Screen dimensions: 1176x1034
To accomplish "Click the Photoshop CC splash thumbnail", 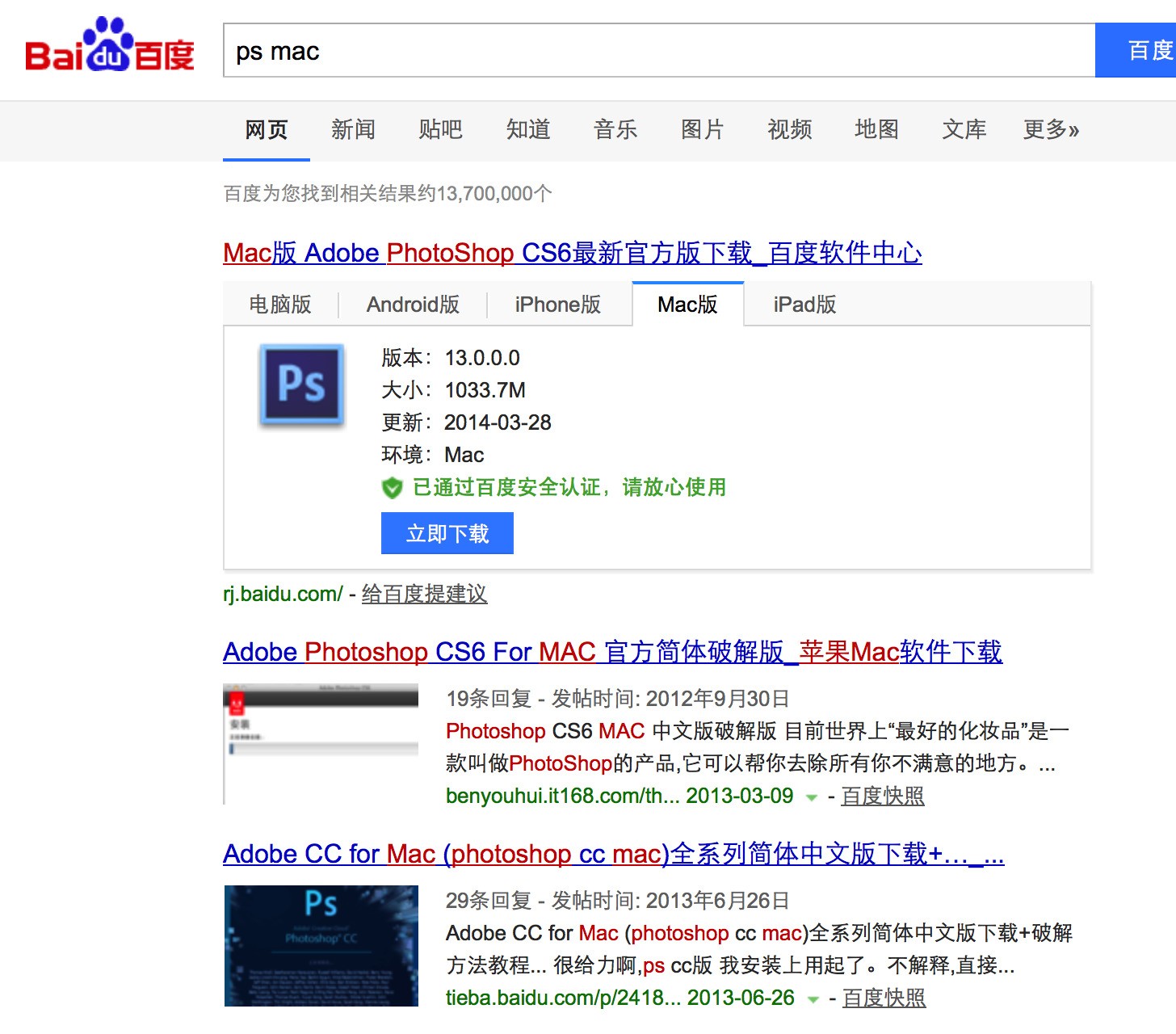I will 321,946.
